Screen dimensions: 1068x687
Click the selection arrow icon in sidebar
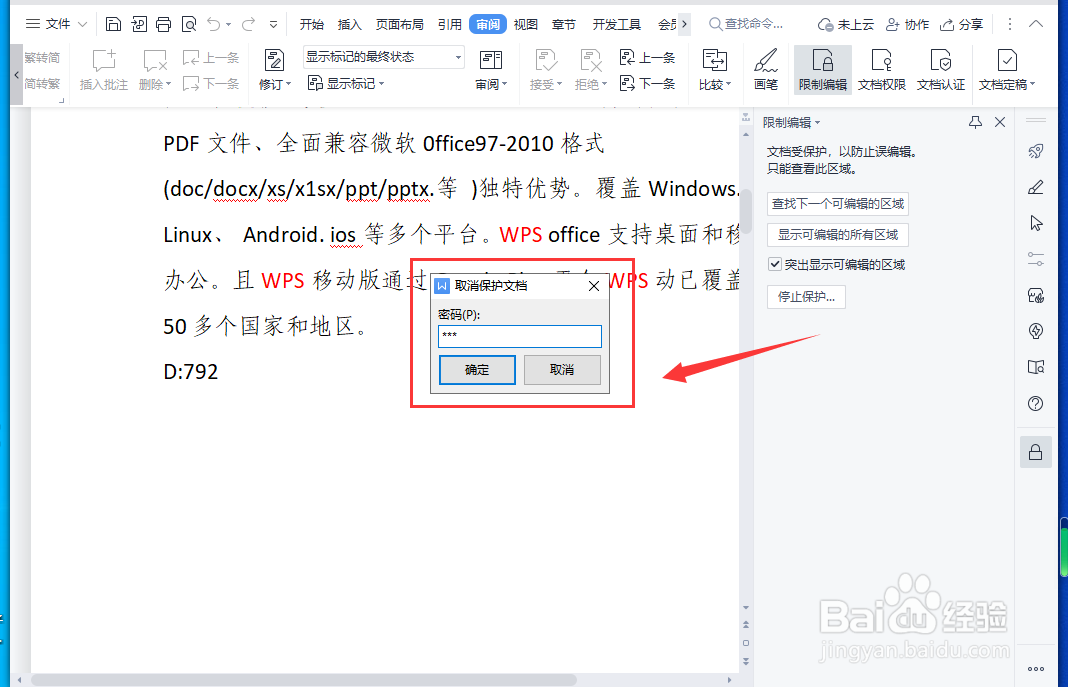pyautogui.click(x=1035, y=223)
